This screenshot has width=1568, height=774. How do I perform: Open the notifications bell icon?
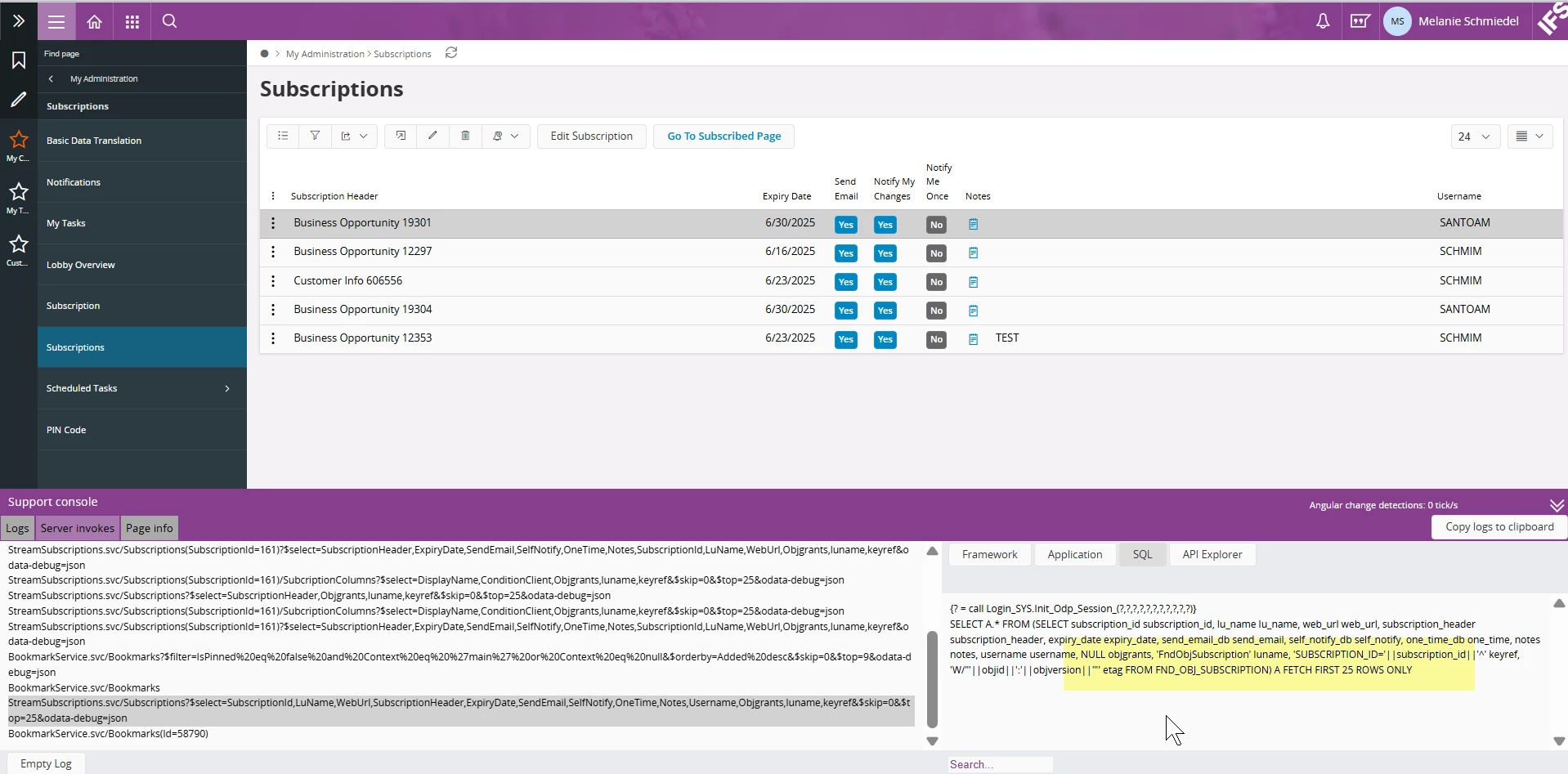pos(1323,21)
